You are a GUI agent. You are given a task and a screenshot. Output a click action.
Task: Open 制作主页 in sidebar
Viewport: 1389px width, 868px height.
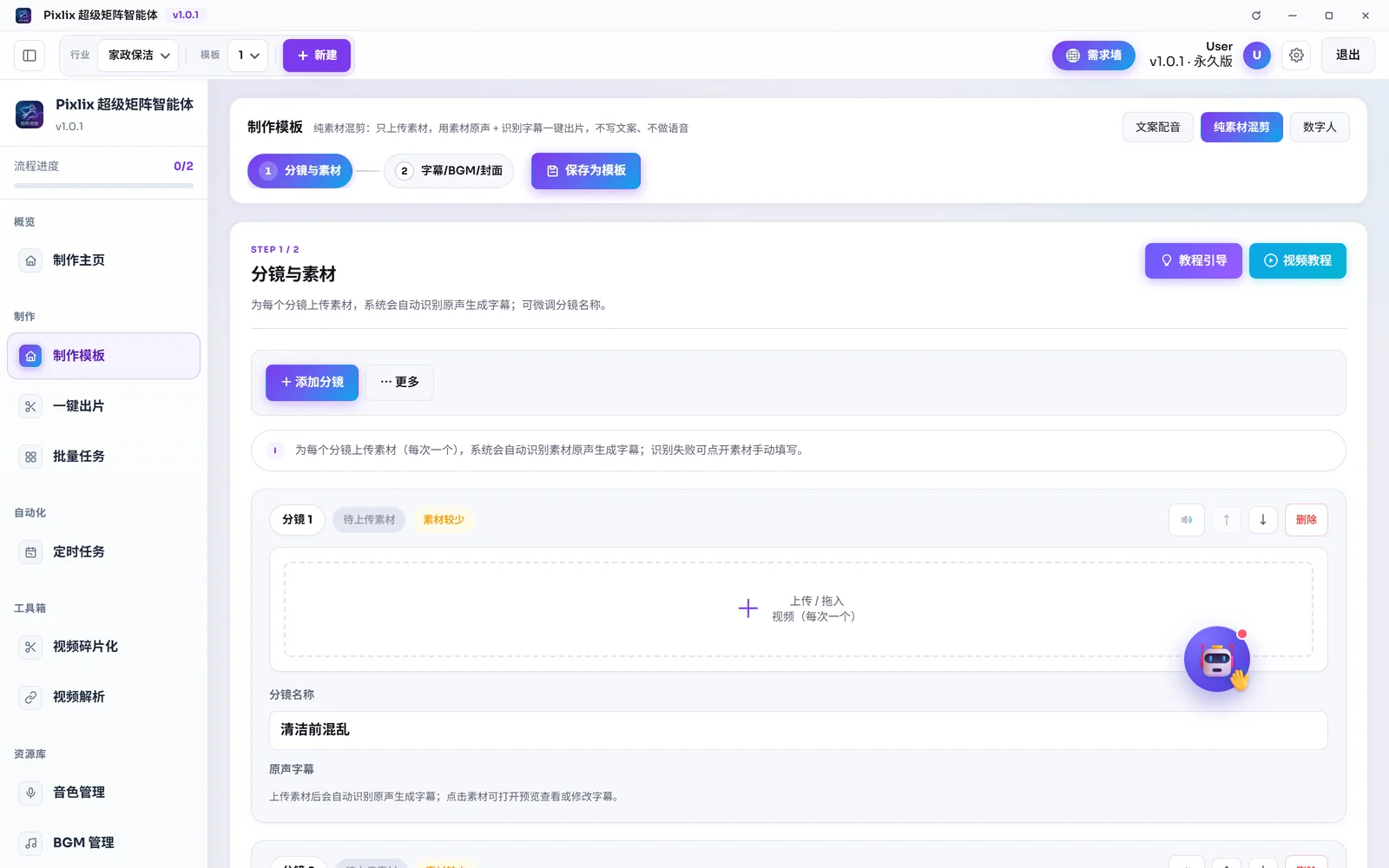point(103,260)
